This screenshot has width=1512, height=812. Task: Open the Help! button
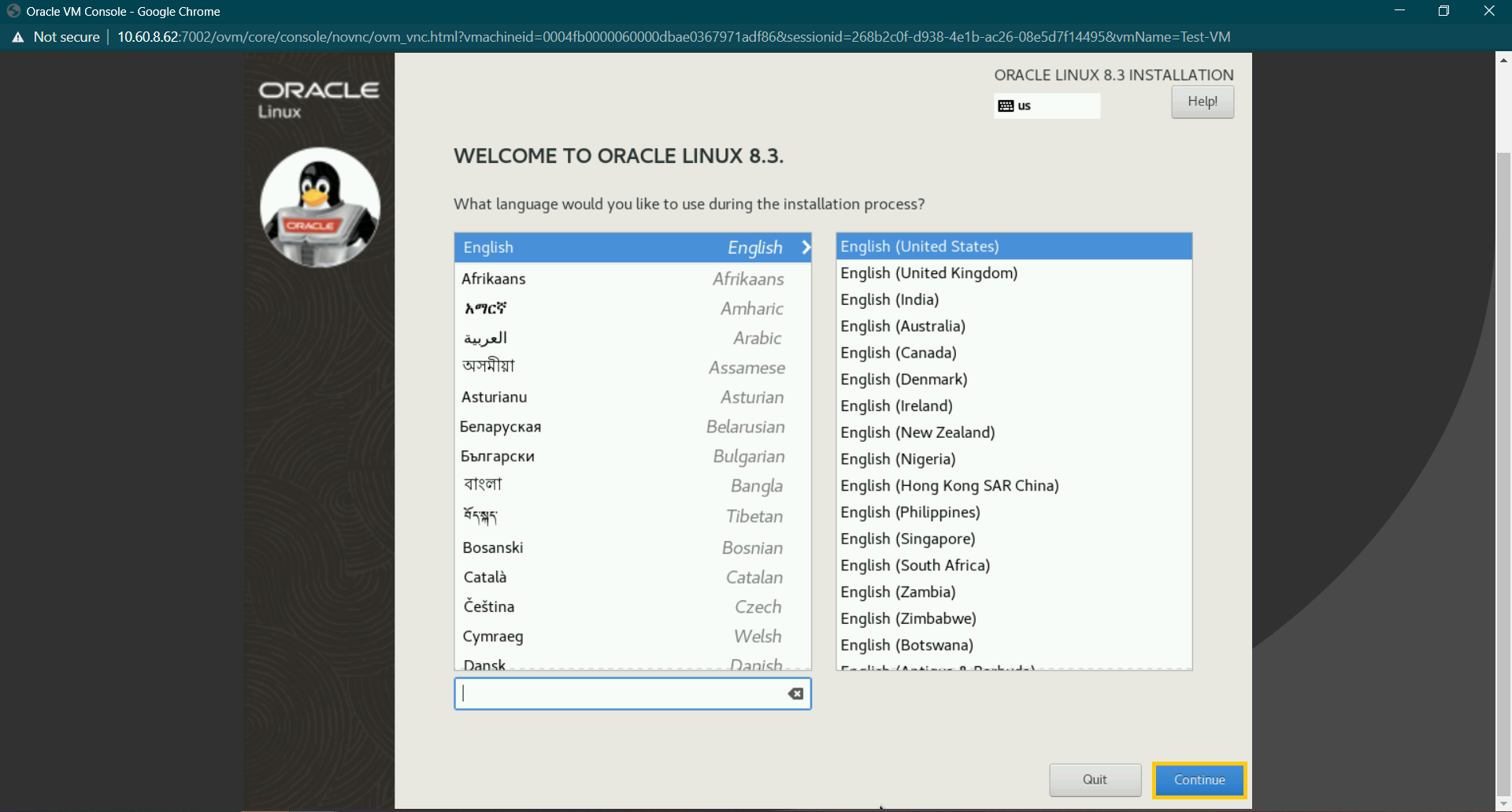1203,102
